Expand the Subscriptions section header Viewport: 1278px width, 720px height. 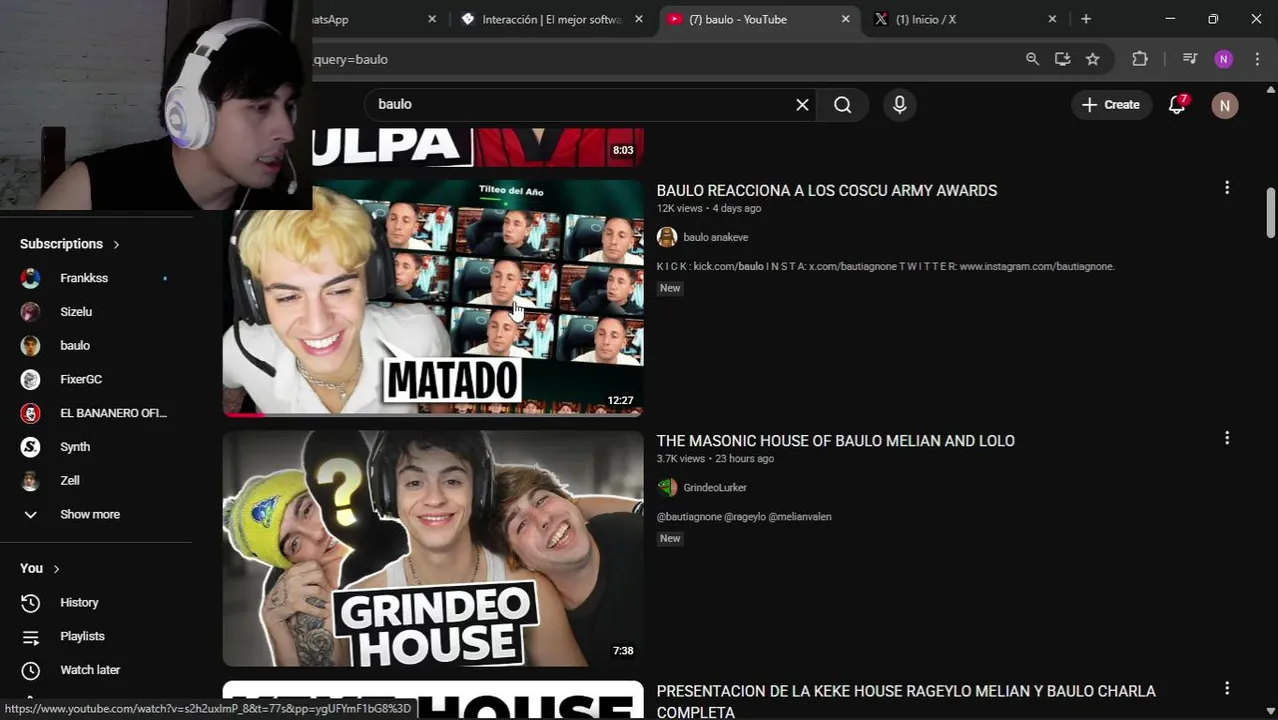pos(70,244)
